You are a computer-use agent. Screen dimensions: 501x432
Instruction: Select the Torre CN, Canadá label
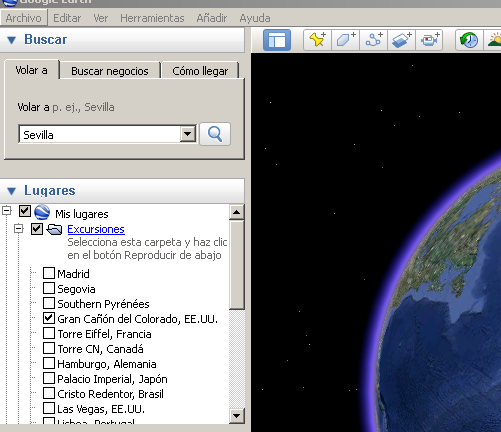(x=100, y=349)
